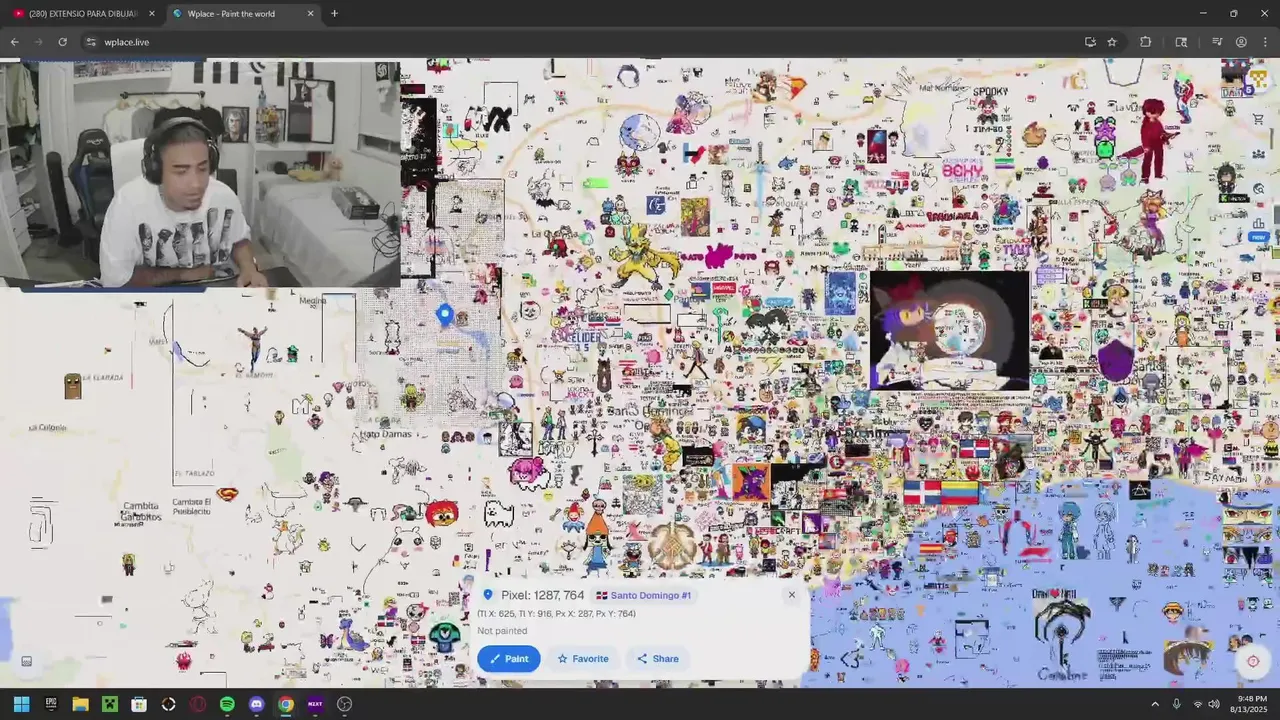
Task: Close the YouTube tab
Action: point(152,14)
